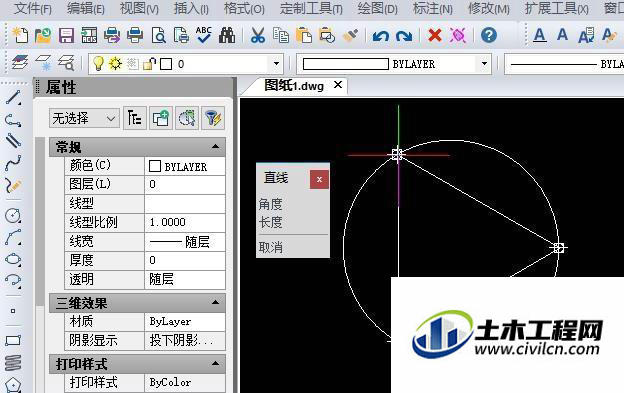This screenshot has width=624, height=393.
Task: Close the 图纸1.dwg tab
Action: click(x=338, y=85)
